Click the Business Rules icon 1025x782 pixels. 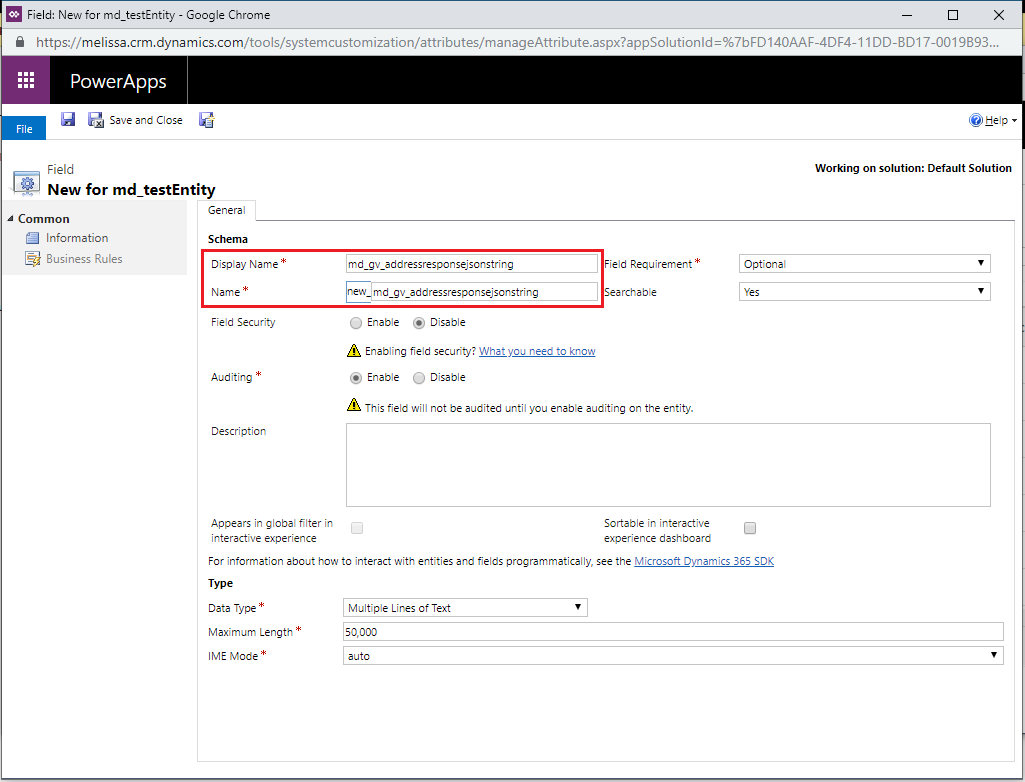(33, 259)
